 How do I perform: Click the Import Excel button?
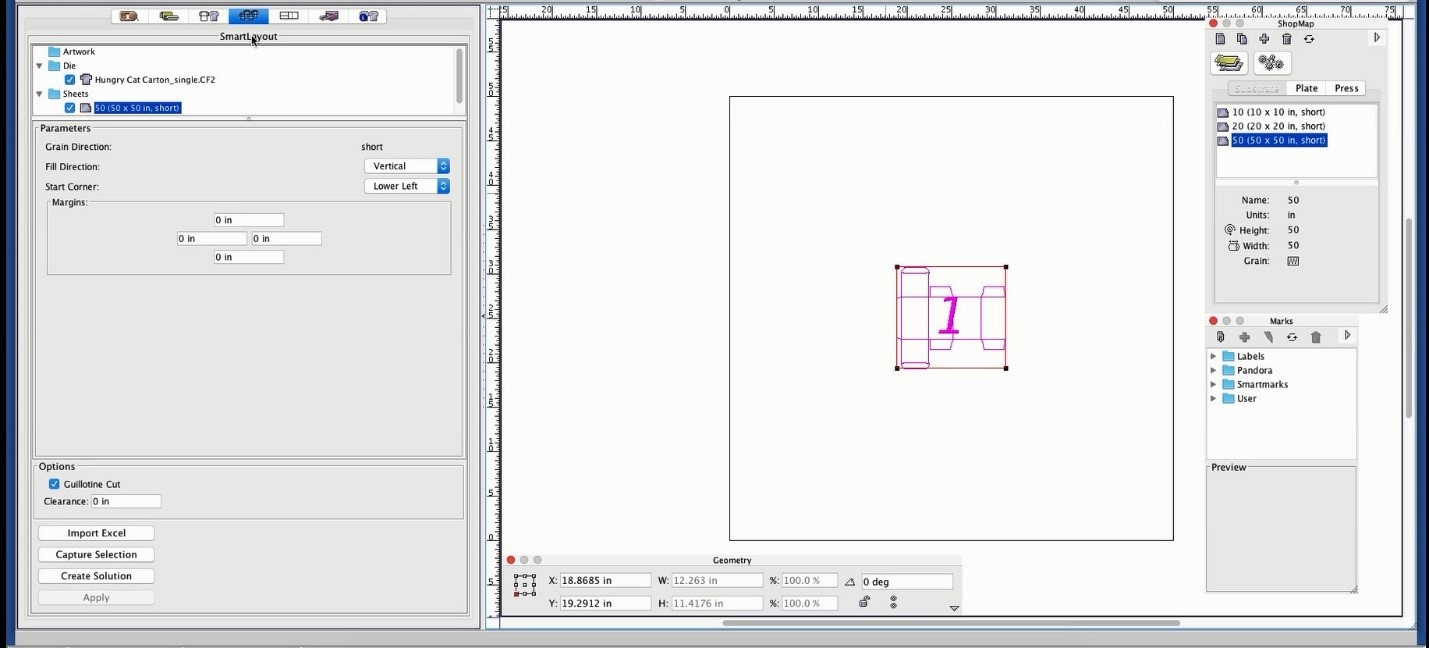96,533
